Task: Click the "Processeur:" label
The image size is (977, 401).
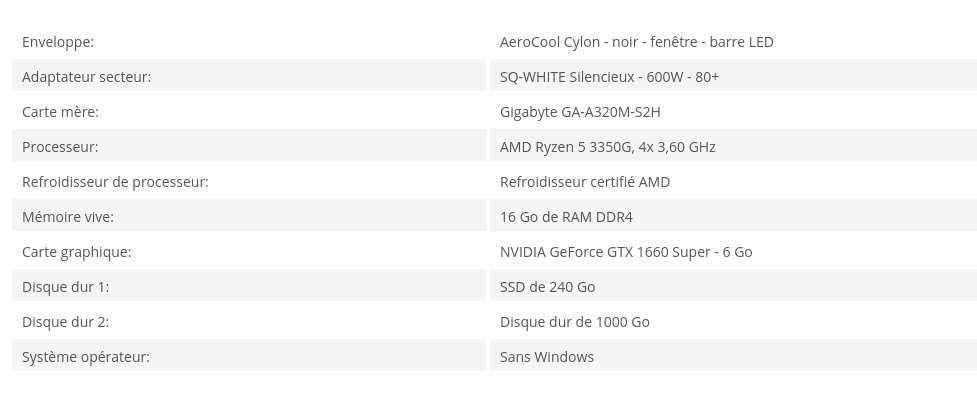Action: tap(60, 147)
